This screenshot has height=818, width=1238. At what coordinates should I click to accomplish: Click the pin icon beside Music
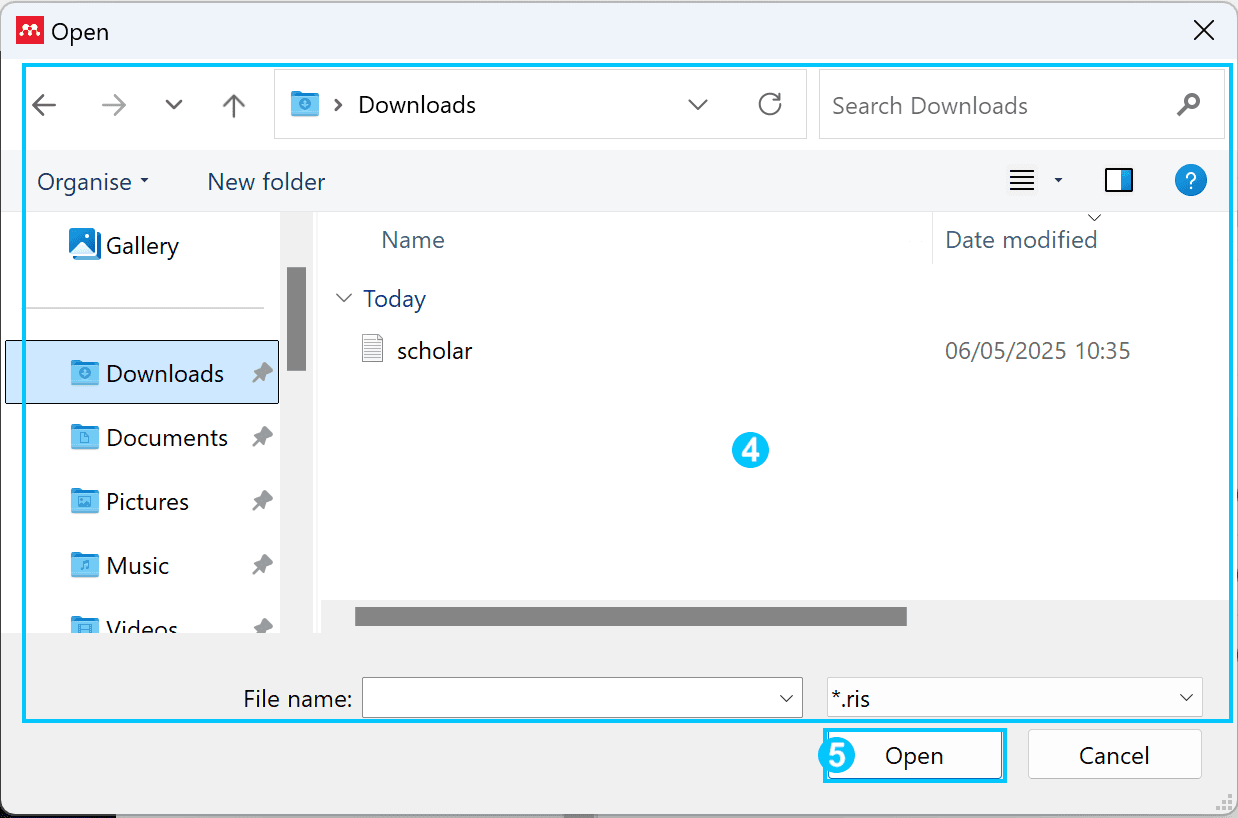[262, 565]
